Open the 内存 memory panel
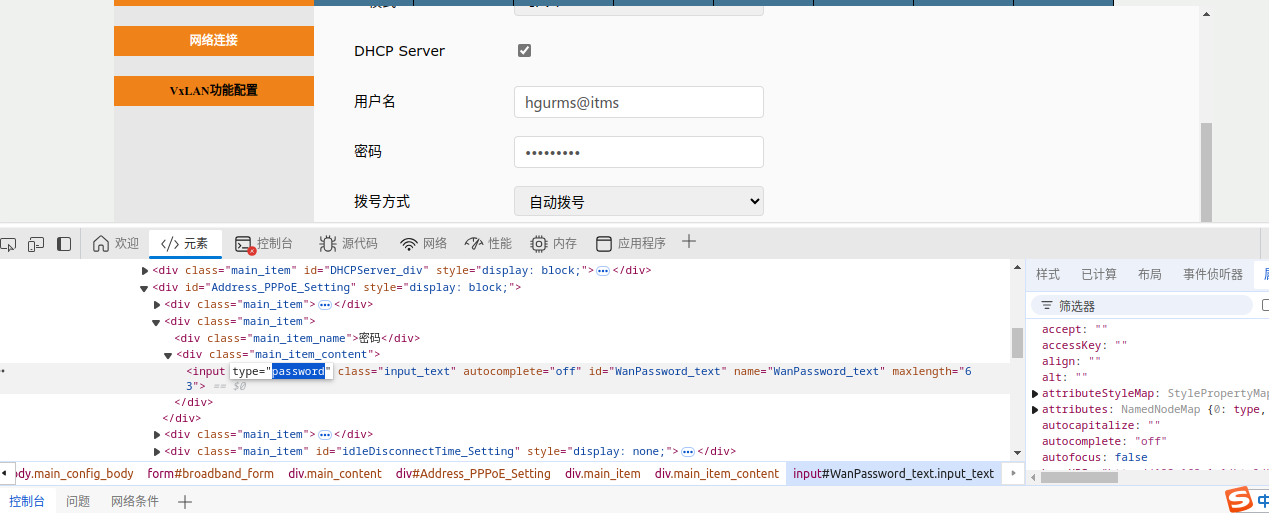The height and width of the screenshot is (513, 1269). coord(553,244)
